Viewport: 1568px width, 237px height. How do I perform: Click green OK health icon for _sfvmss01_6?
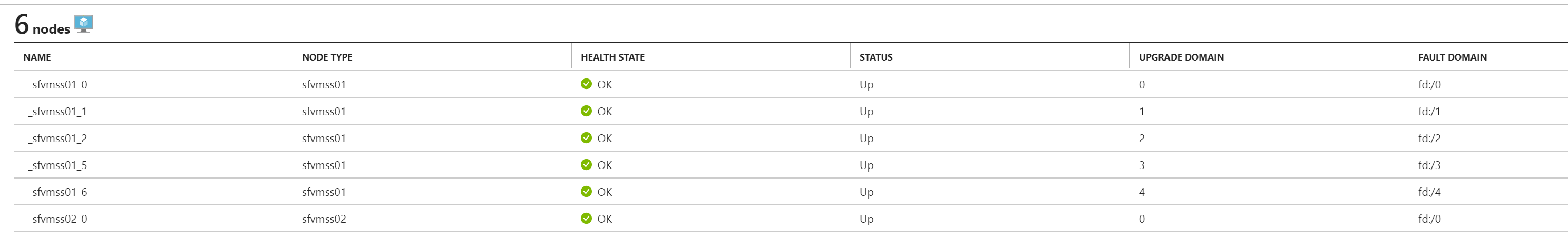click(x=586, y=191)
